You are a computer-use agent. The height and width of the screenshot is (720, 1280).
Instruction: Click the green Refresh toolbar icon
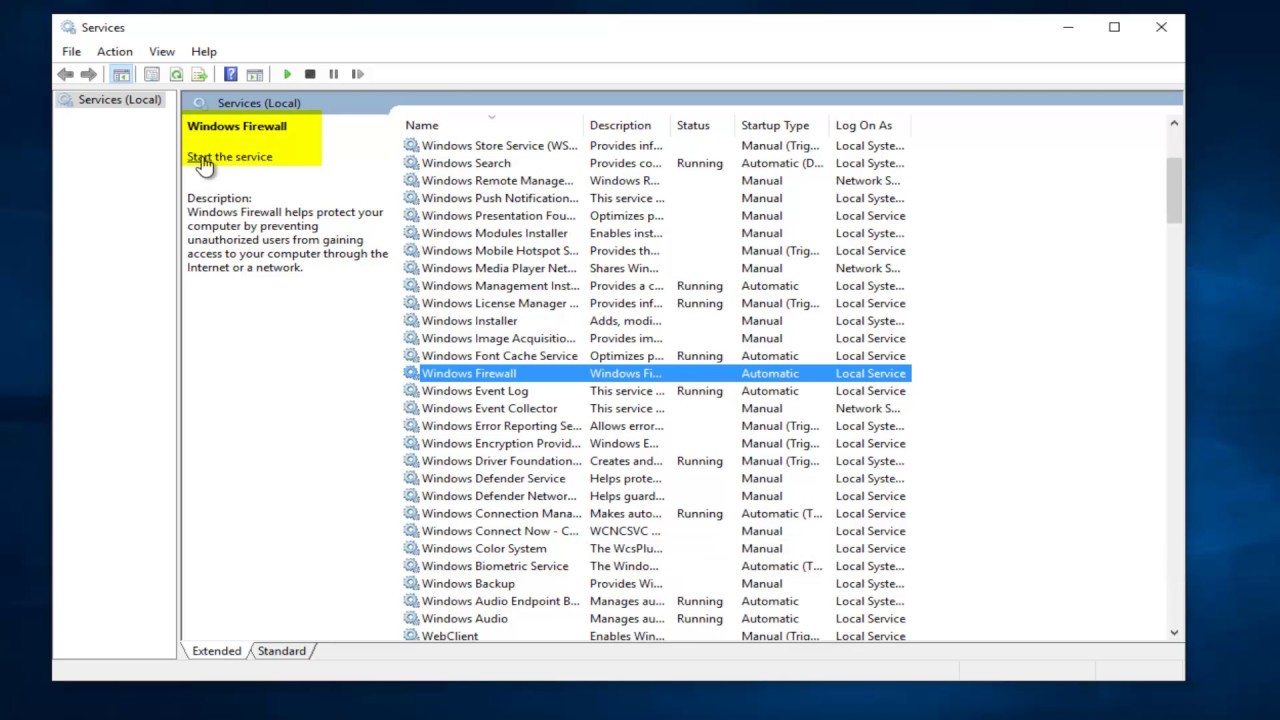pos(176,74)
